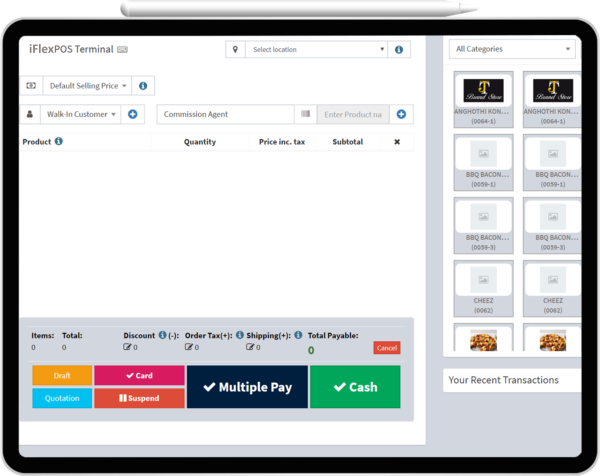Click the info icon beside Product header

[59, 141]
